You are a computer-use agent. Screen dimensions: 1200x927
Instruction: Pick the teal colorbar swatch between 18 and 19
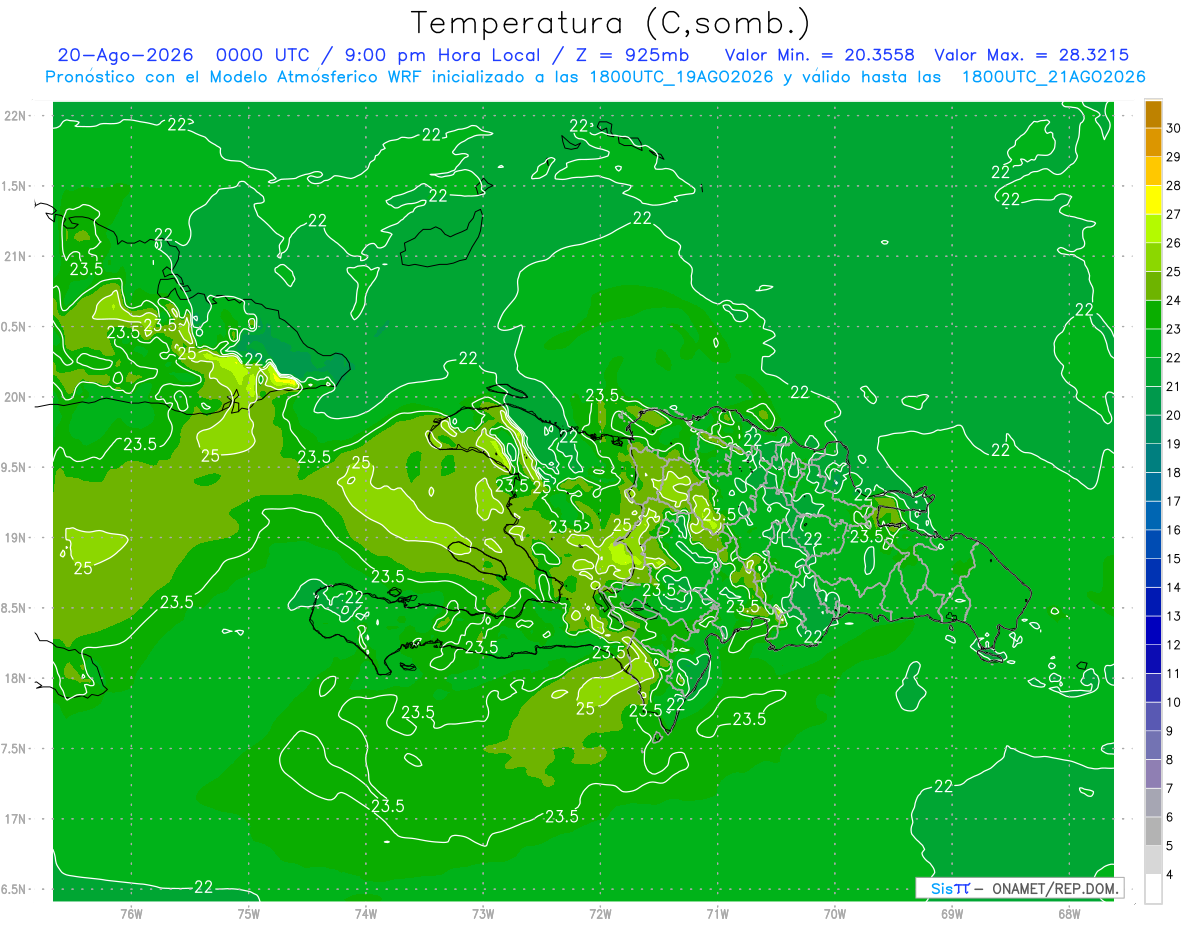pyautogui.click(x=1153, y=458)
